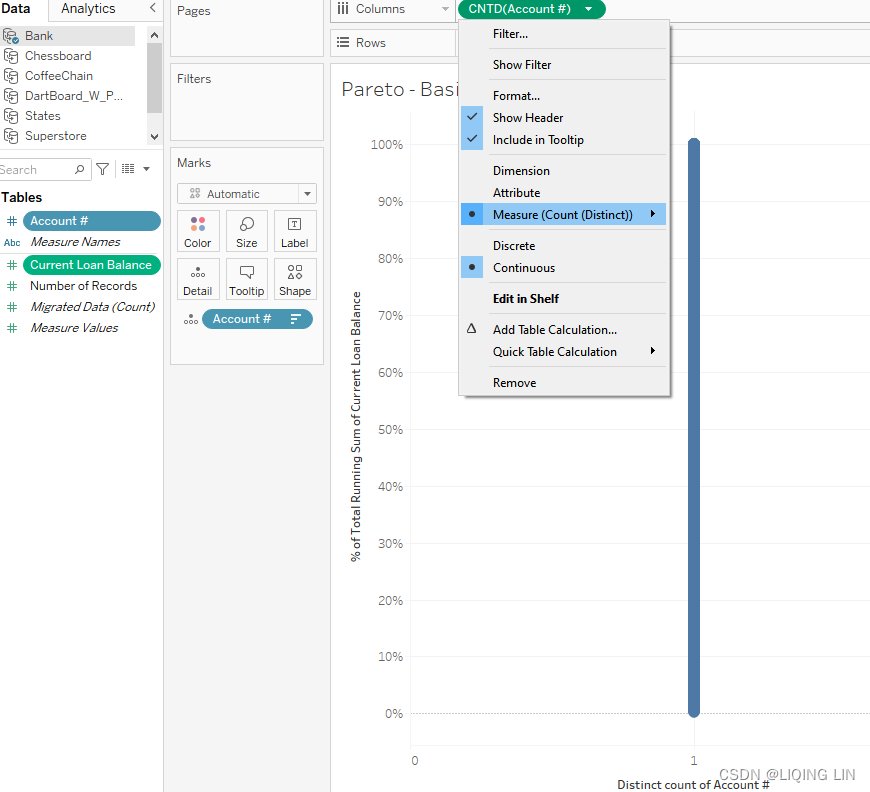Select the Measure Names field
The width and height of the screenshot is (870, 792).
pos(75,242)
